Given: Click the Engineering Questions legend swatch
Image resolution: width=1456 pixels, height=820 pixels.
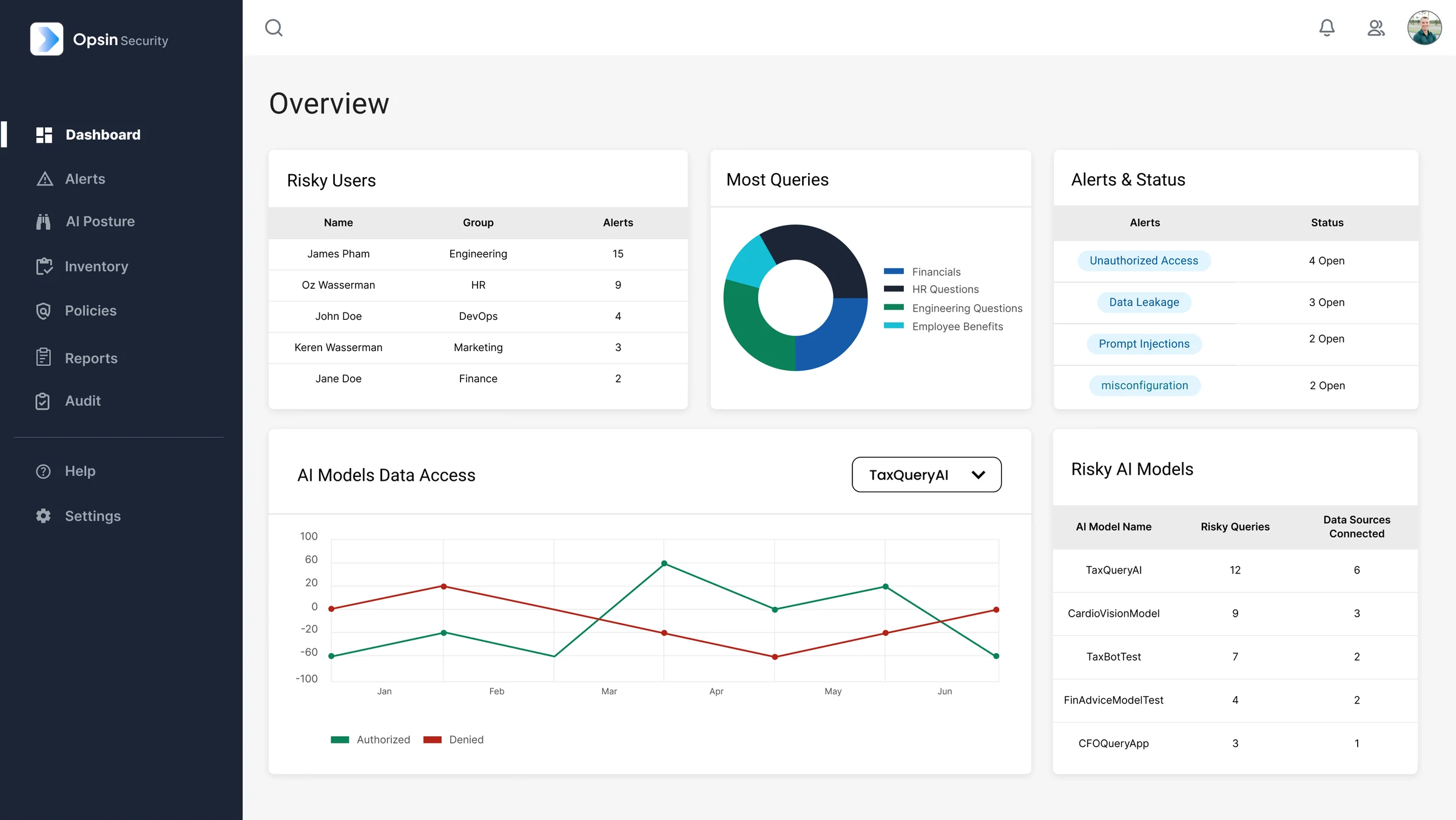Looking at the screenshot, I should pyautogui.click(x=894, y=307).
